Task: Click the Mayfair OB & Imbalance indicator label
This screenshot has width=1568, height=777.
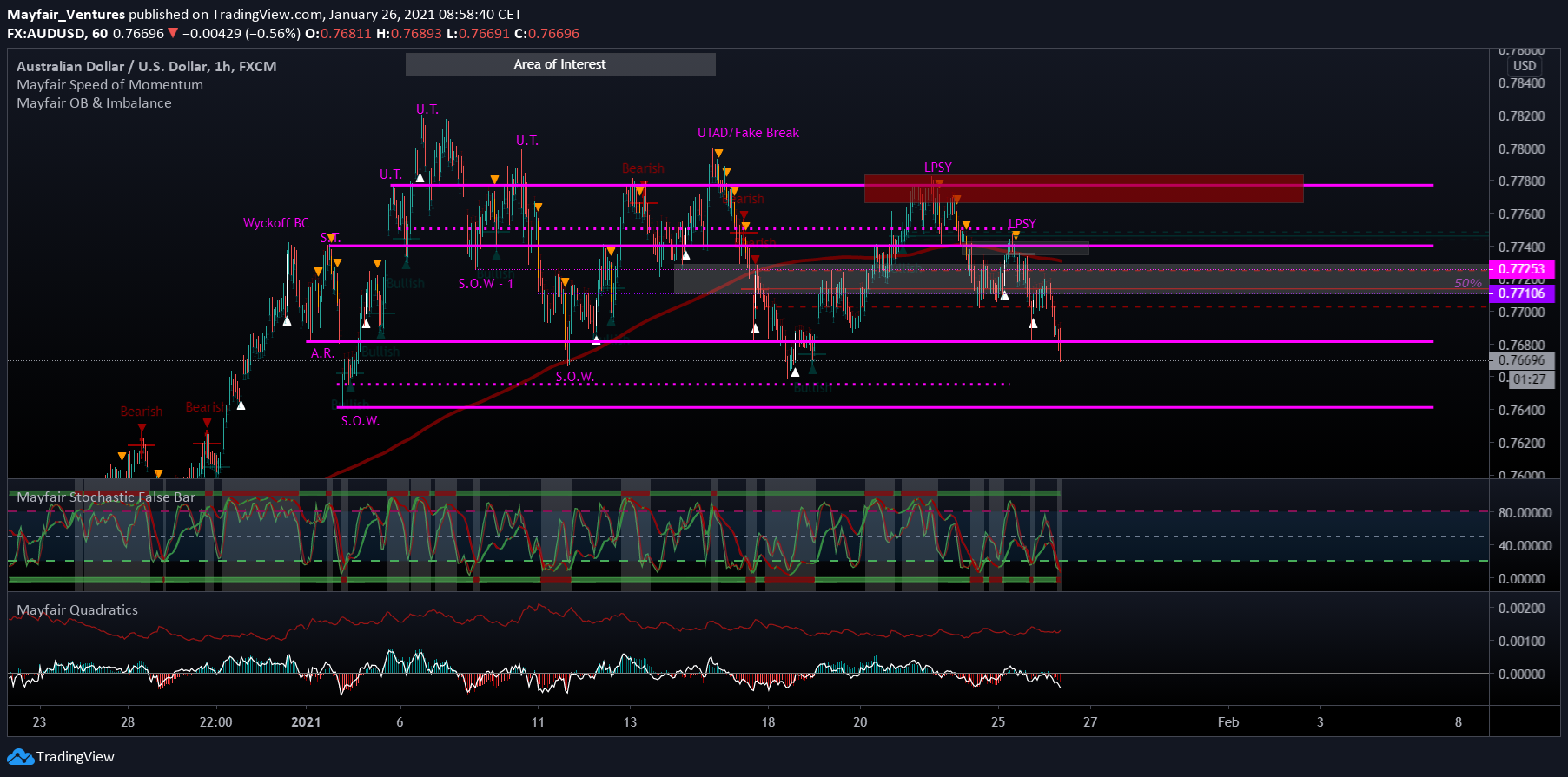Action: tap(94, 103)
